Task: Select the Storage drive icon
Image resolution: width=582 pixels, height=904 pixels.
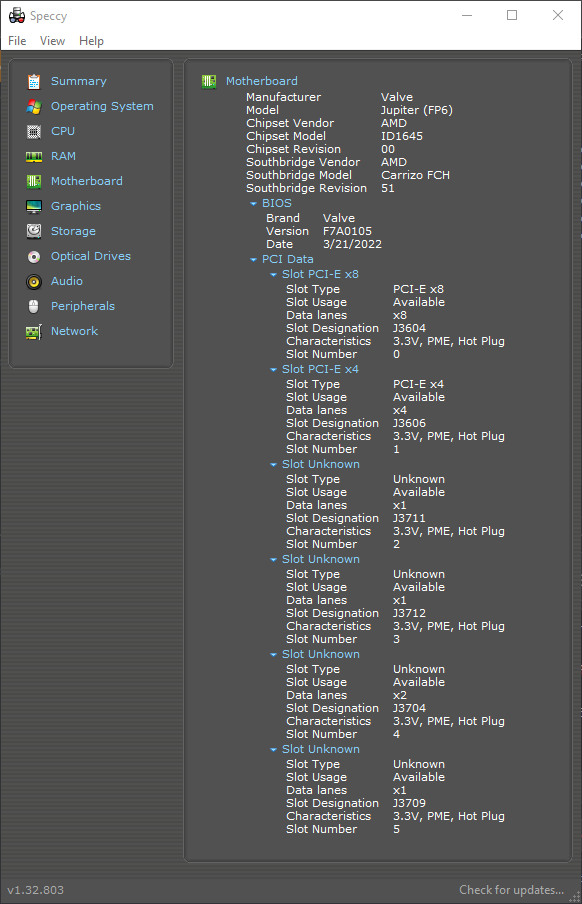Action: [35, 231]
